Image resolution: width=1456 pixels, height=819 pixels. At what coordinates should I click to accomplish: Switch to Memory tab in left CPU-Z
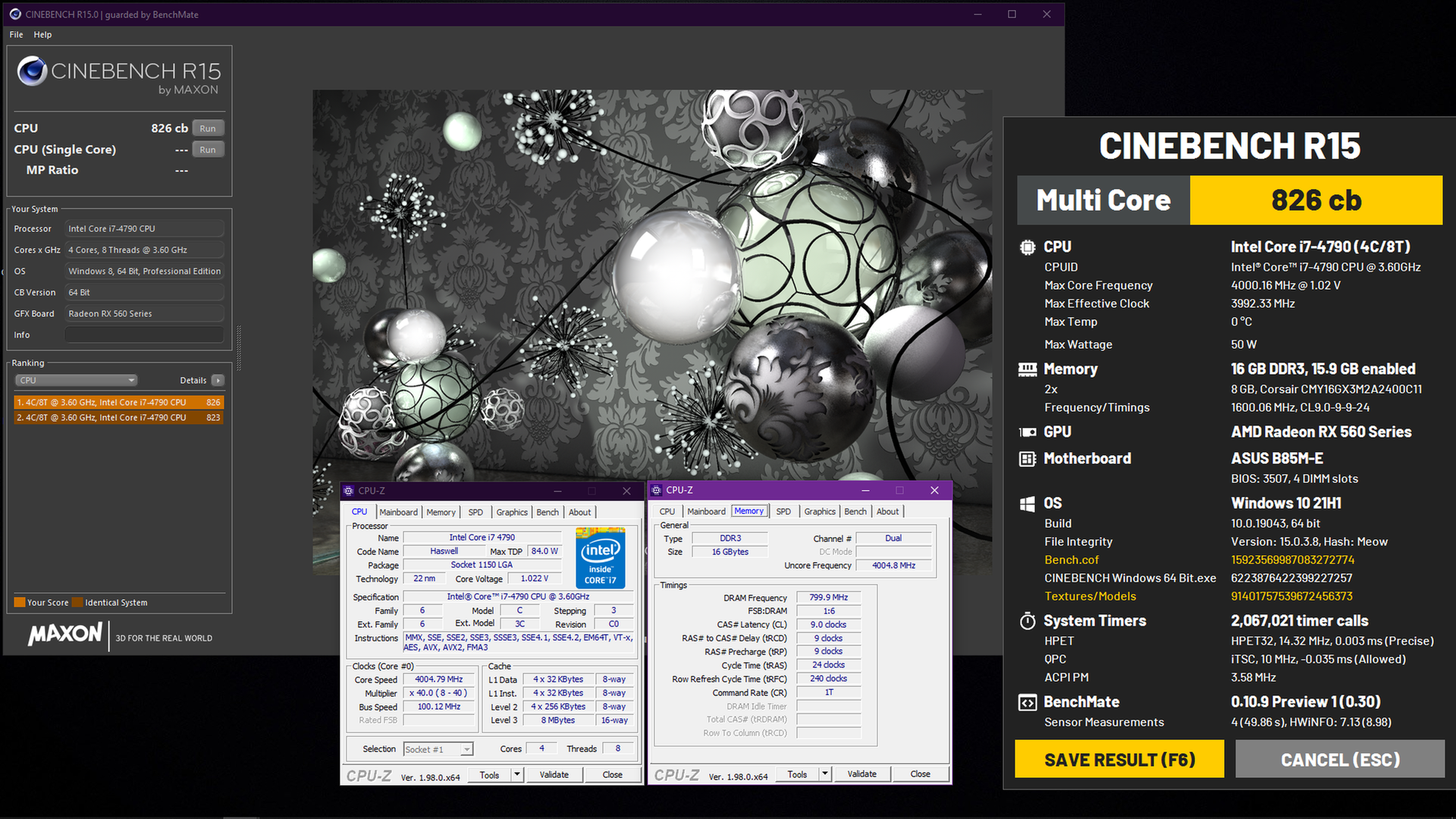click(441, 513)
